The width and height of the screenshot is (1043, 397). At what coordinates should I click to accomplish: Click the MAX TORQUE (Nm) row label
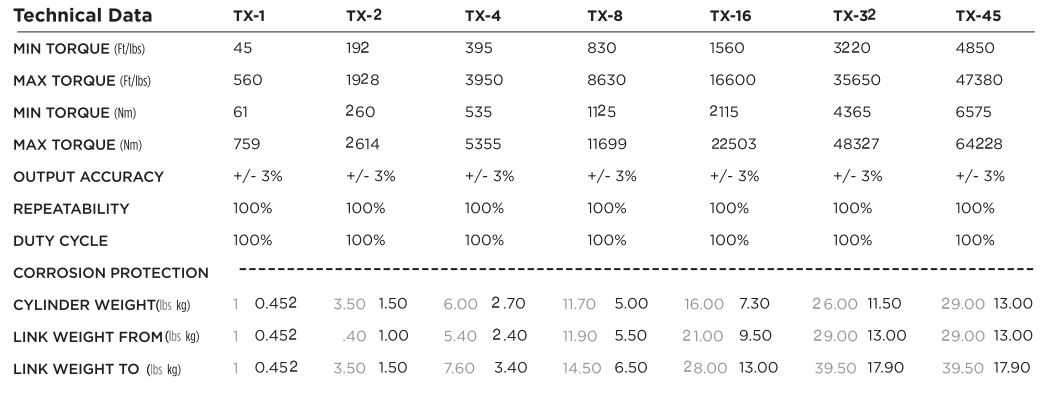[x=78, y=145]
